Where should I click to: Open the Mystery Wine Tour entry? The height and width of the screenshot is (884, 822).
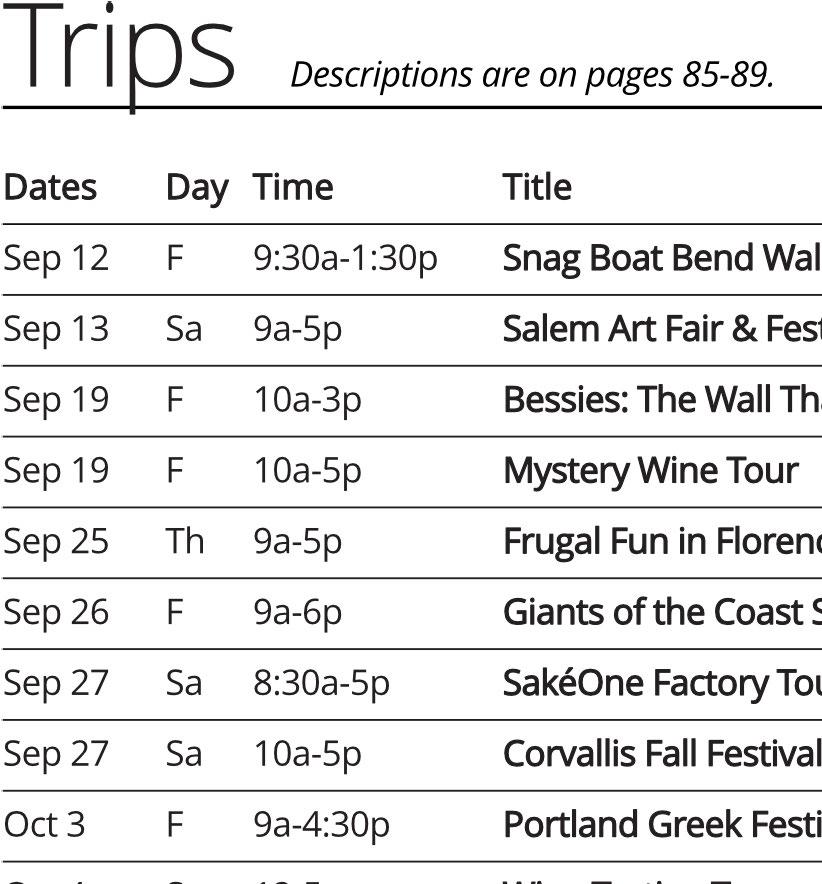pos(650,471)
